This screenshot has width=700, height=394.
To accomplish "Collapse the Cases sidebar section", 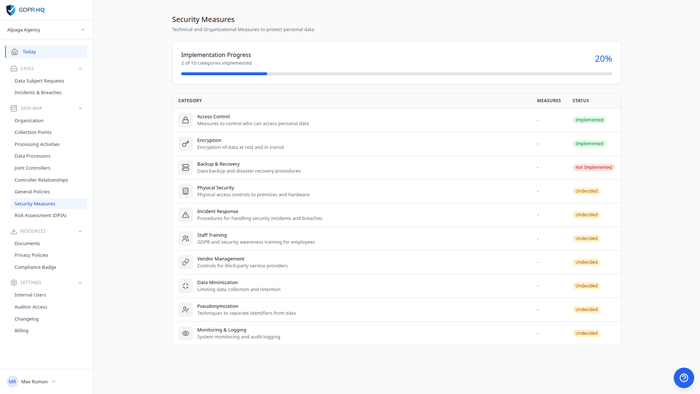I will (x=80, y=69).
